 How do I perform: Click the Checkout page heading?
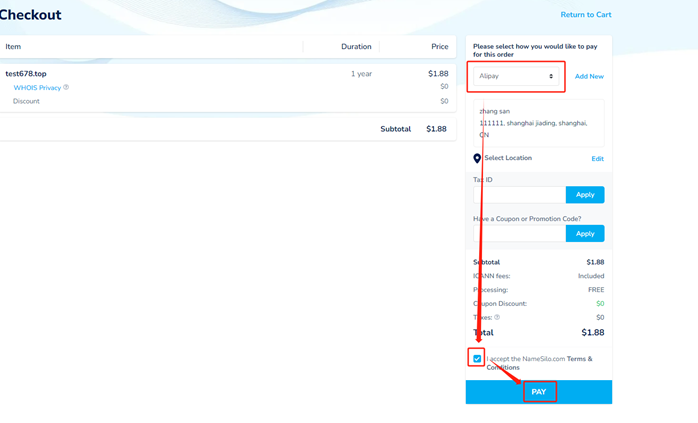[30, 15]
